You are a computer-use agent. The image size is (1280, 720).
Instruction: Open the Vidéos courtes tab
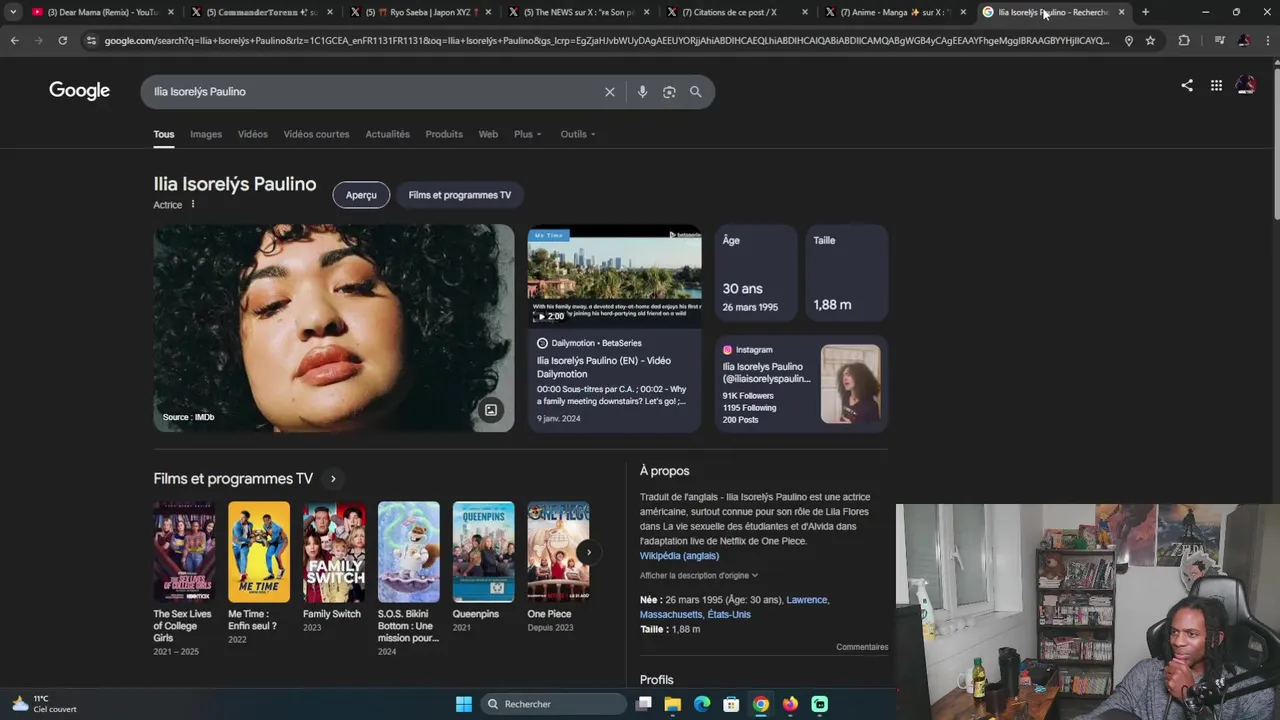(316, 134)
